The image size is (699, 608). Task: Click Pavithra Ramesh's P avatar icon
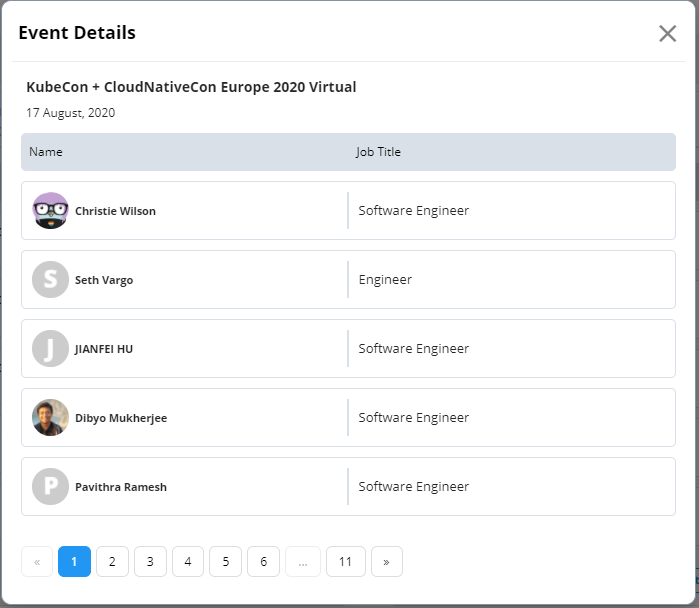coord(50,486)
